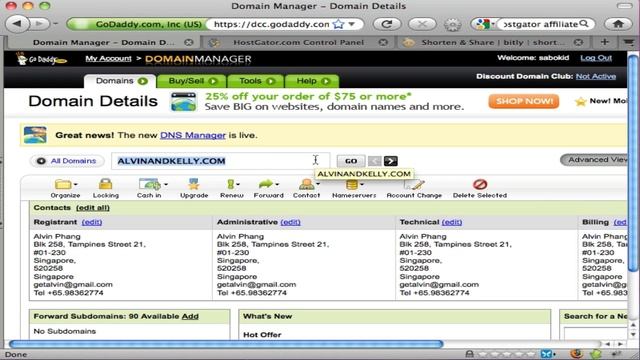Open the Contact tool
Image resolution: width=640 pixels, height=360 pixels.
(306, 188)
